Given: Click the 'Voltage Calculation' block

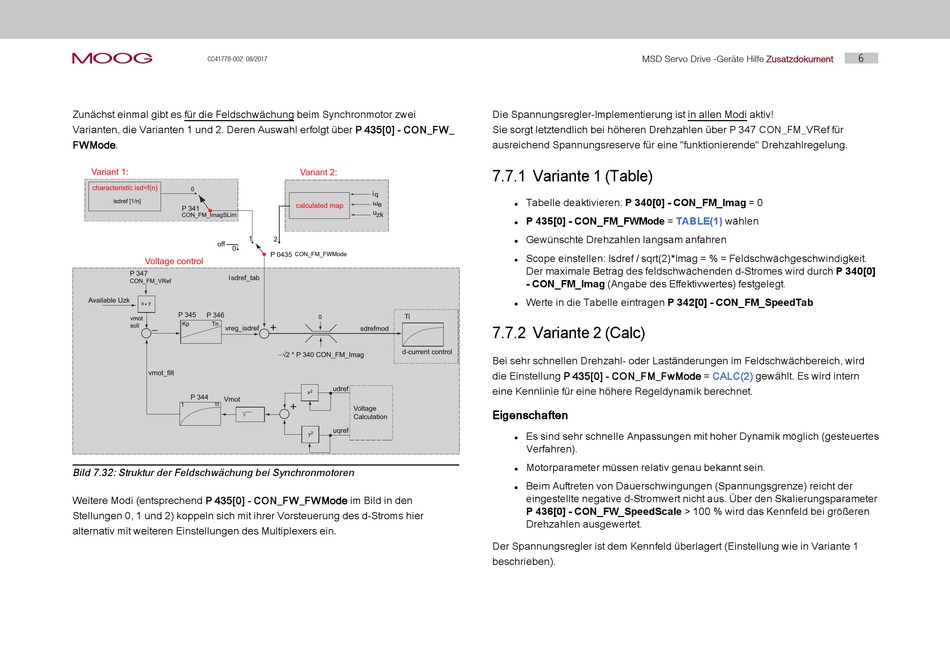Looking at the screenshot, I should (x=371, y=413).
